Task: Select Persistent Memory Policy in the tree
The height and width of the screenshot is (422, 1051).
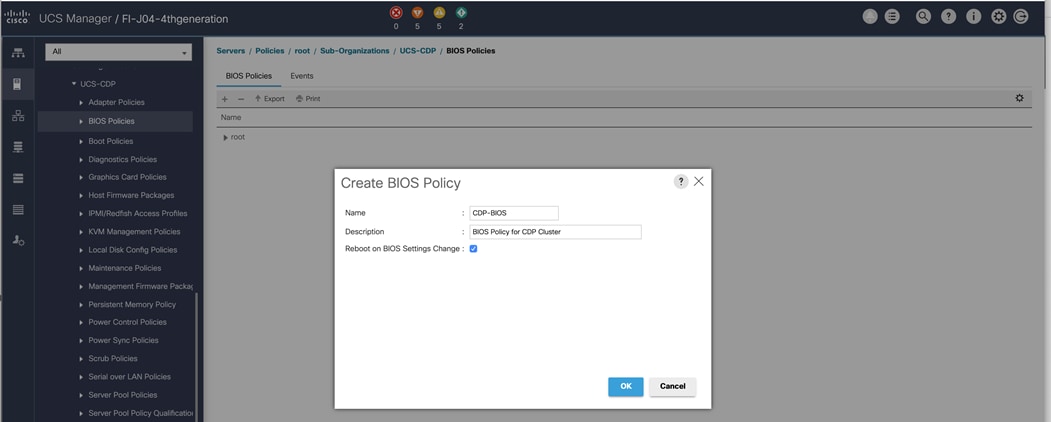Action: click(132, 304)
